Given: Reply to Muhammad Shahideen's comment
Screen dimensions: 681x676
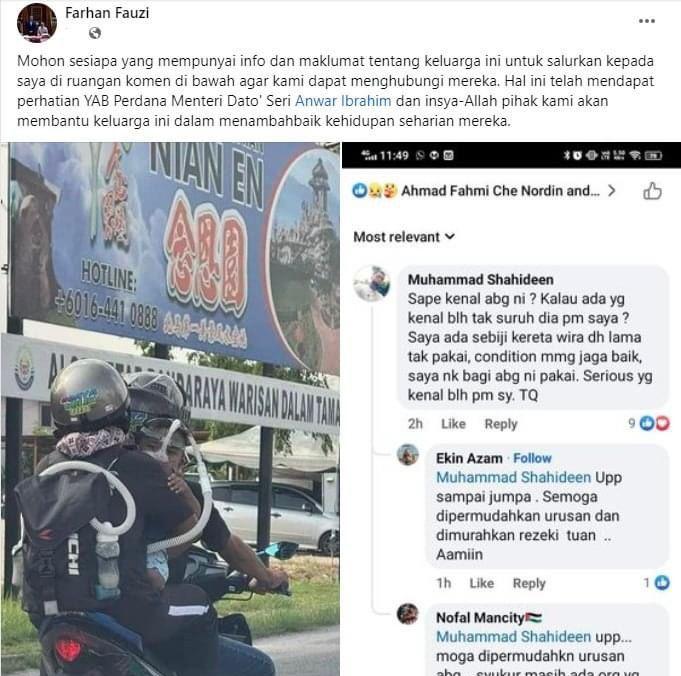Looking at the screenshot, I should pyautogui.click(x=501, y=424).
